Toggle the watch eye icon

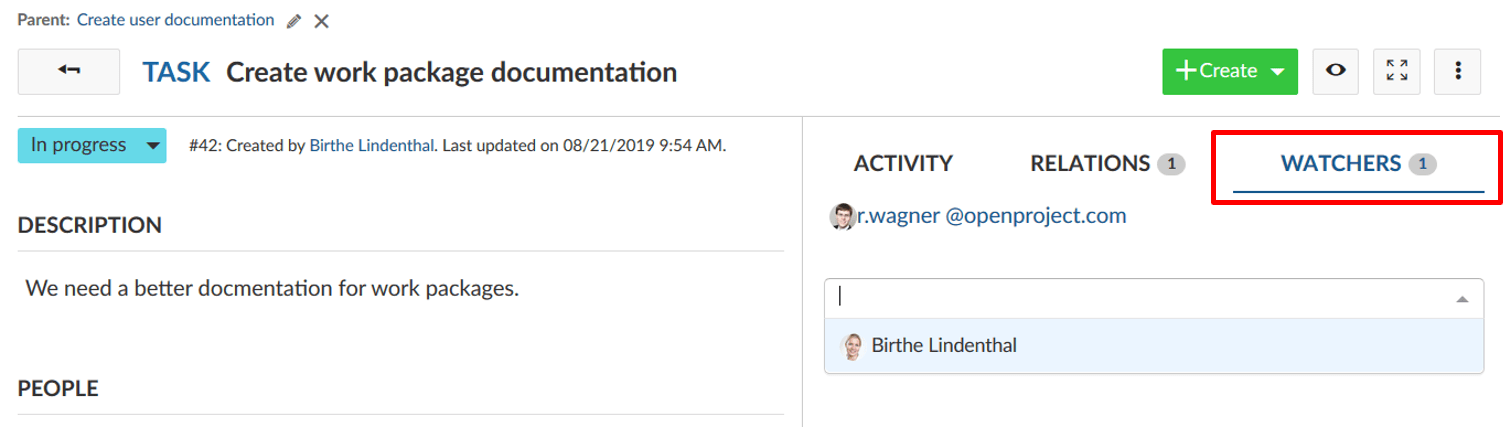pyautogui.click(x=1334, y=71)
